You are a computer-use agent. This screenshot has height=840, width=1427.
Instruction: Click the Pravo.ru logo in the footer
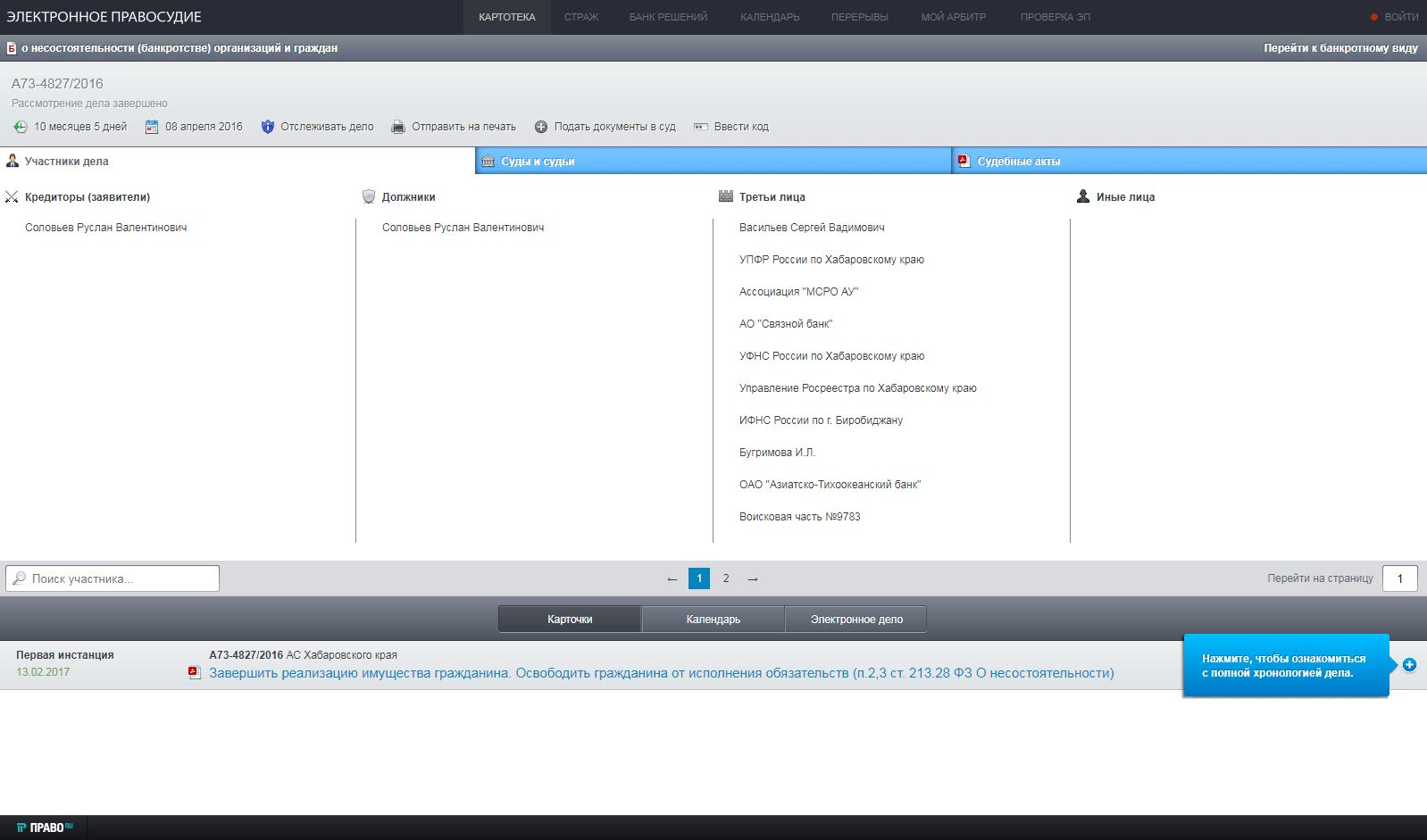pyautogui.click(x=45, y=828)
